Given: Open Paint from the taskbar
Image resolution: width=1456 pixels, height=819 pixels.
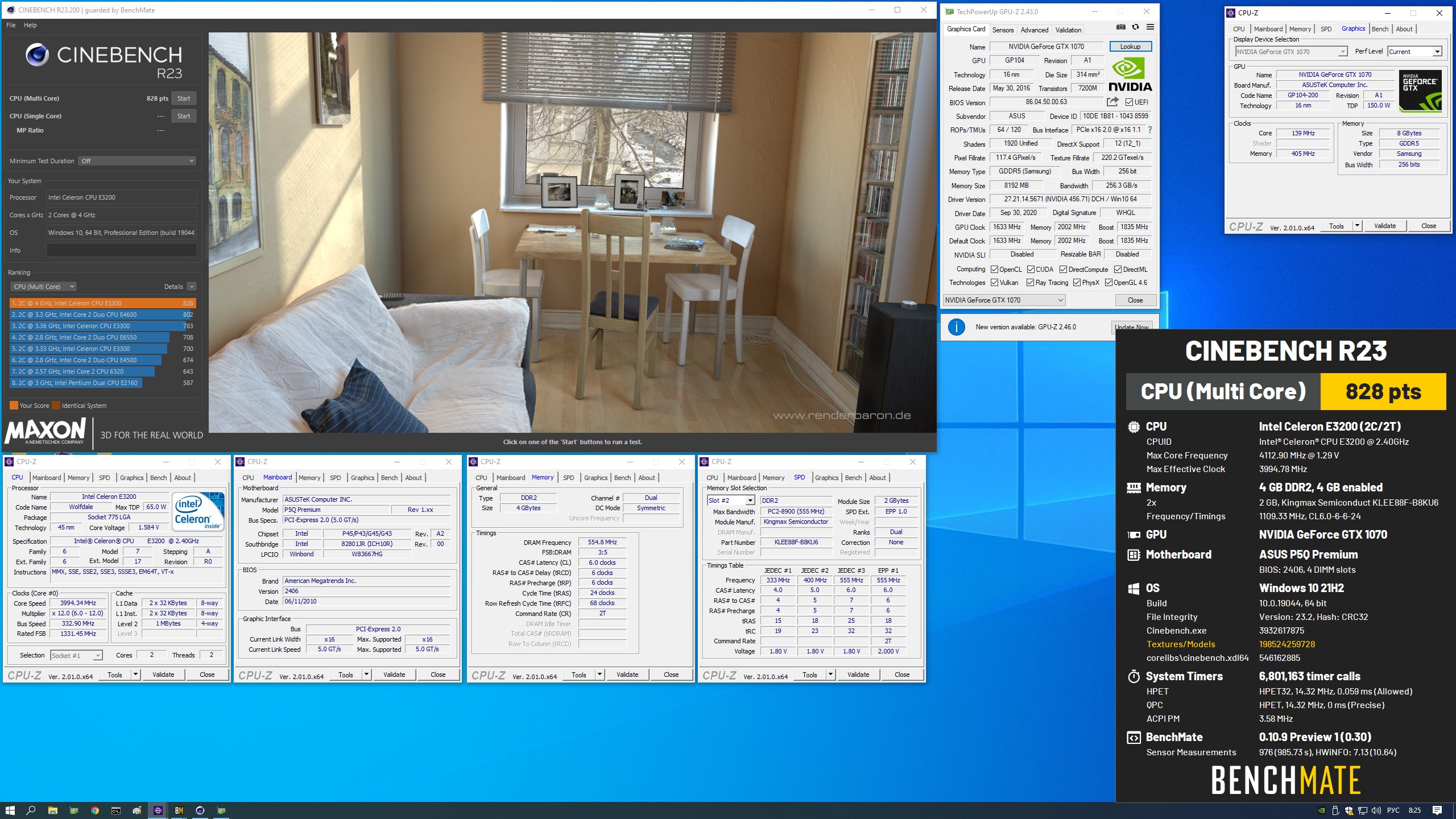Looking at the screenshot, I should point(137,810).
